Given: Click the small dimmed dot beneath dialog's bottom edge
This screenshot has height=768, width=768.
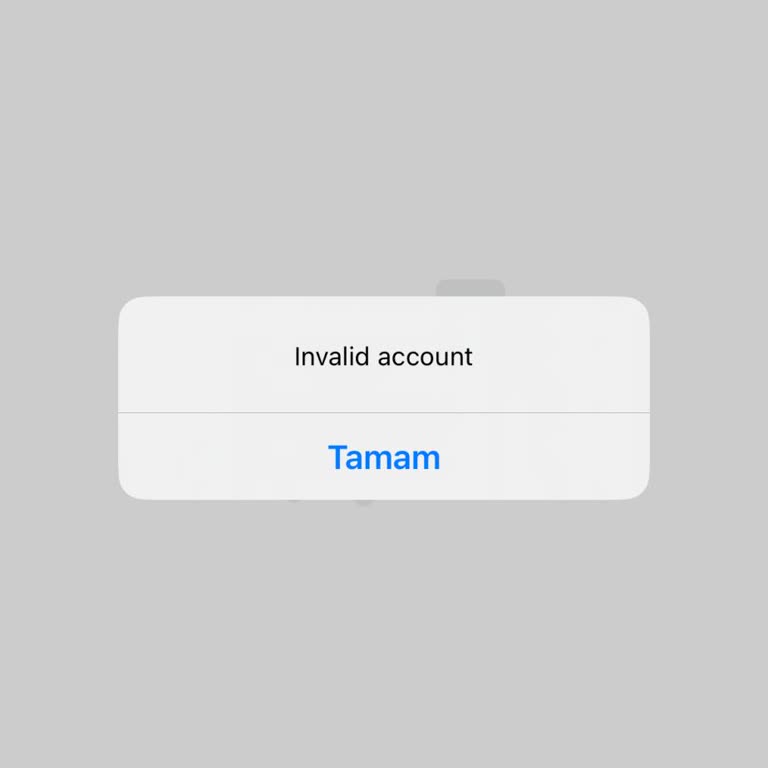Looking at the screenshot, I should 294,501.
